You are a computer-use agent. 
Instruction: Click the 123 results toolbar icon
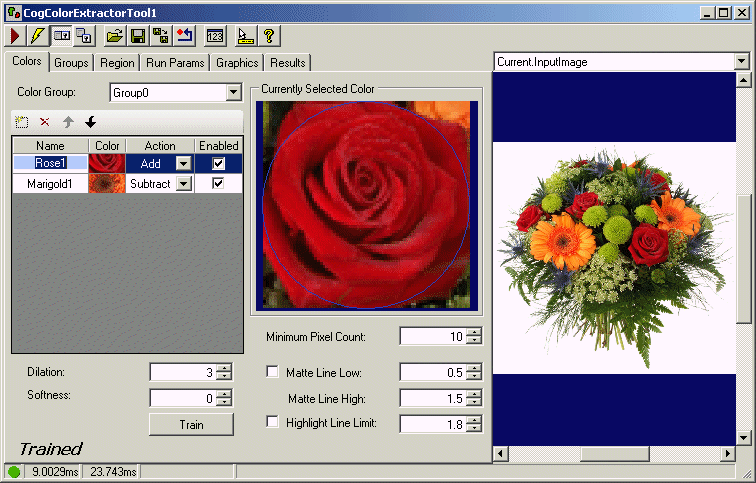[215, 36]
